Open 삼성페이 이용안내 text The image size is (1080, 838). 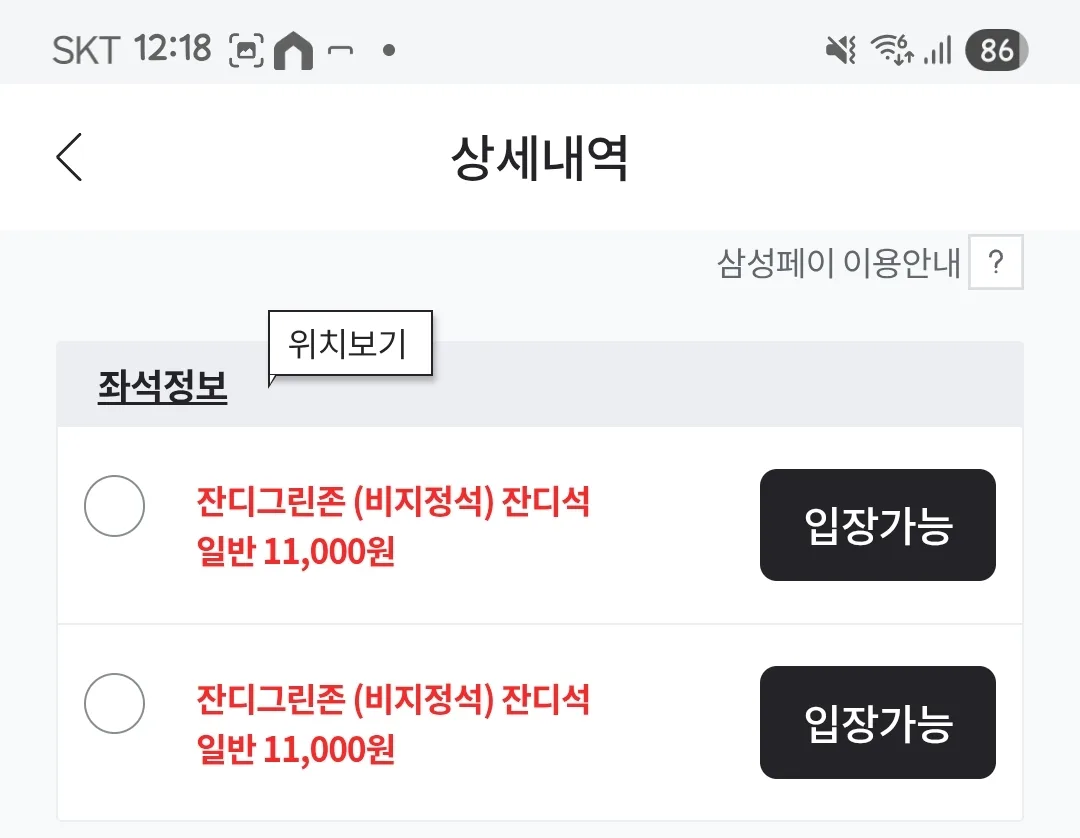[838, 262]
